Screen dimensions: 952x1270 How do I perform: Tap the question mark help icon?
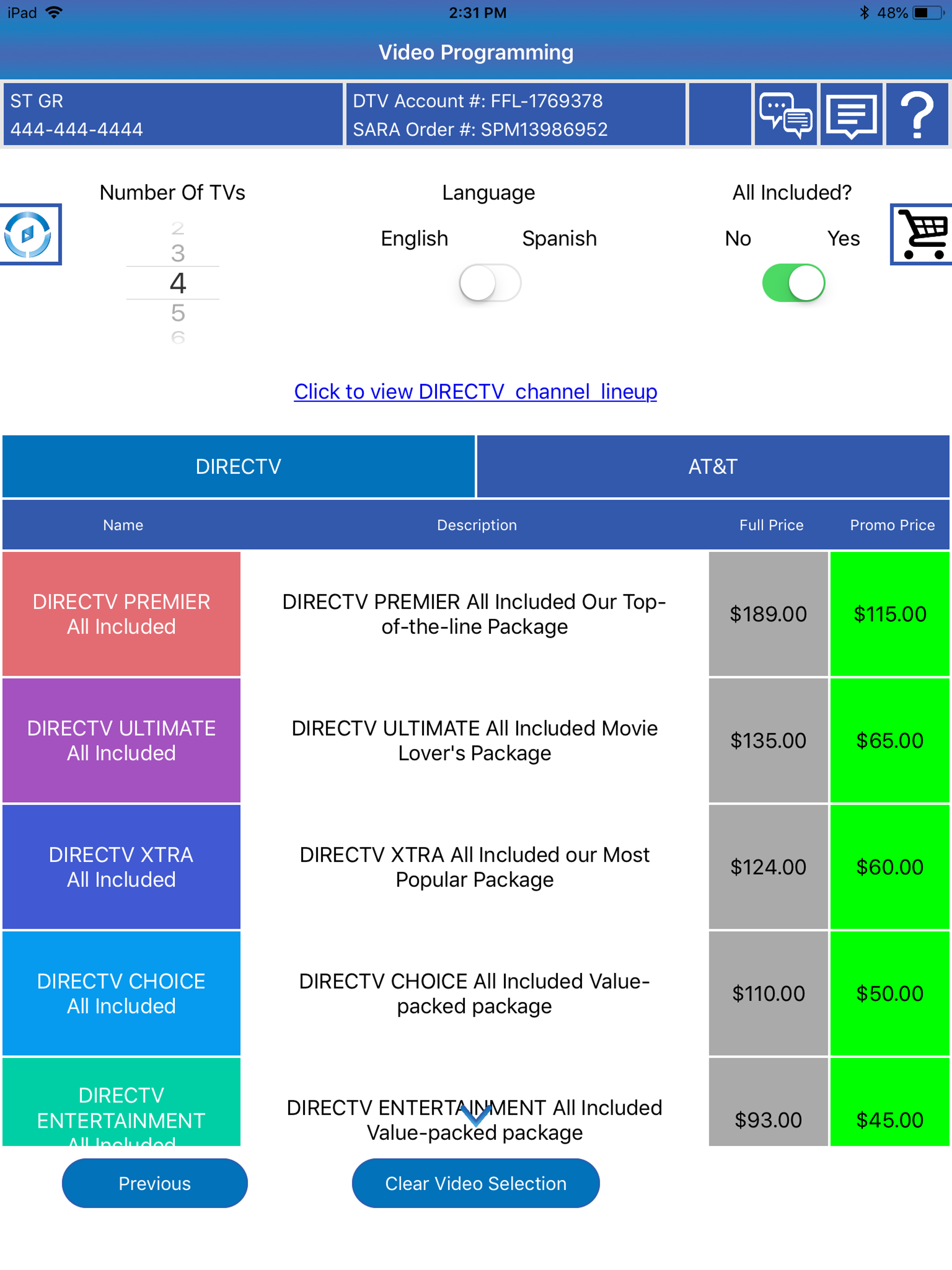click(917, 114)
